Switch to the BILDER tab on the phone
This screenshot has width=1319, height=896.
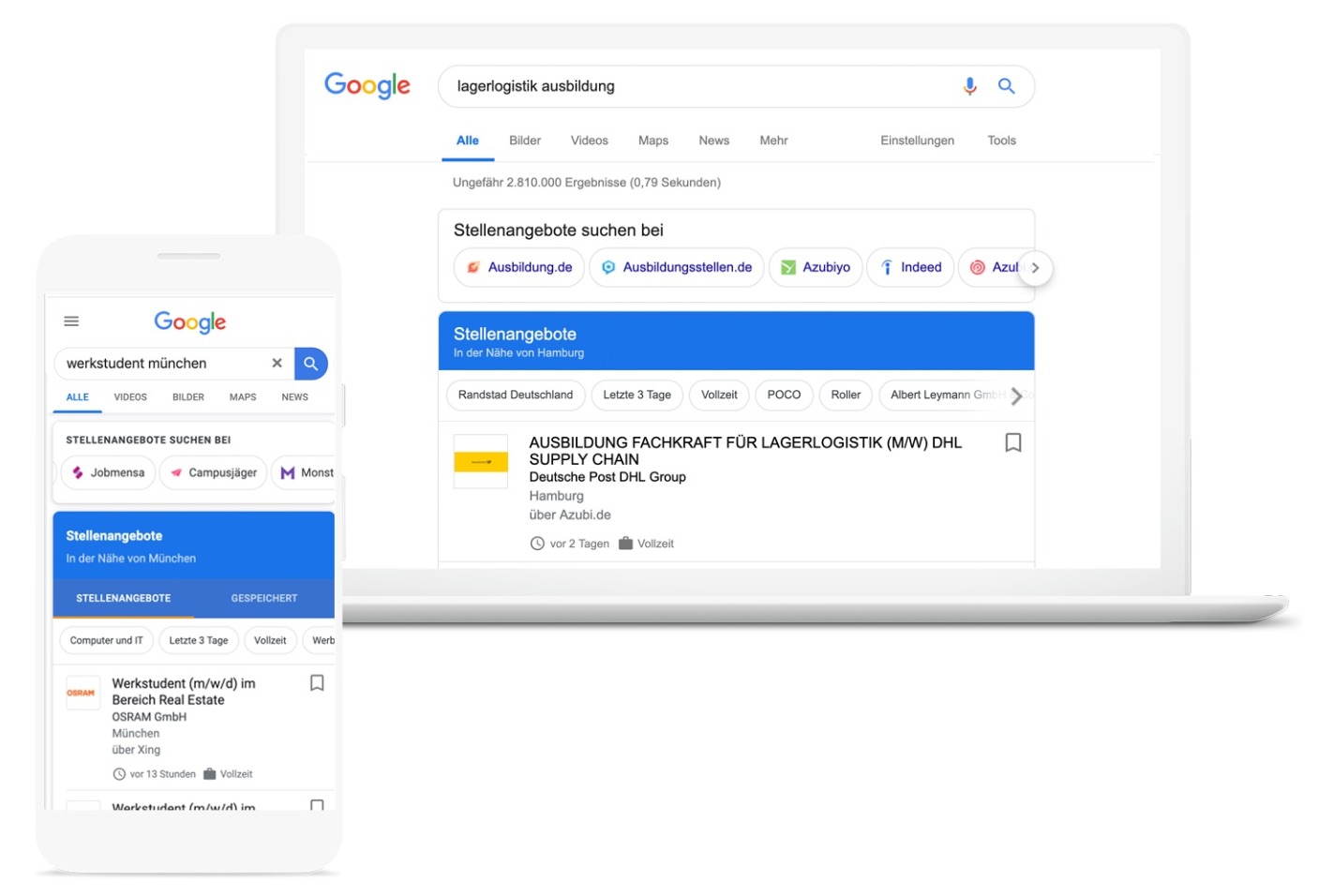pyautogui.click(x=188, y=397)
